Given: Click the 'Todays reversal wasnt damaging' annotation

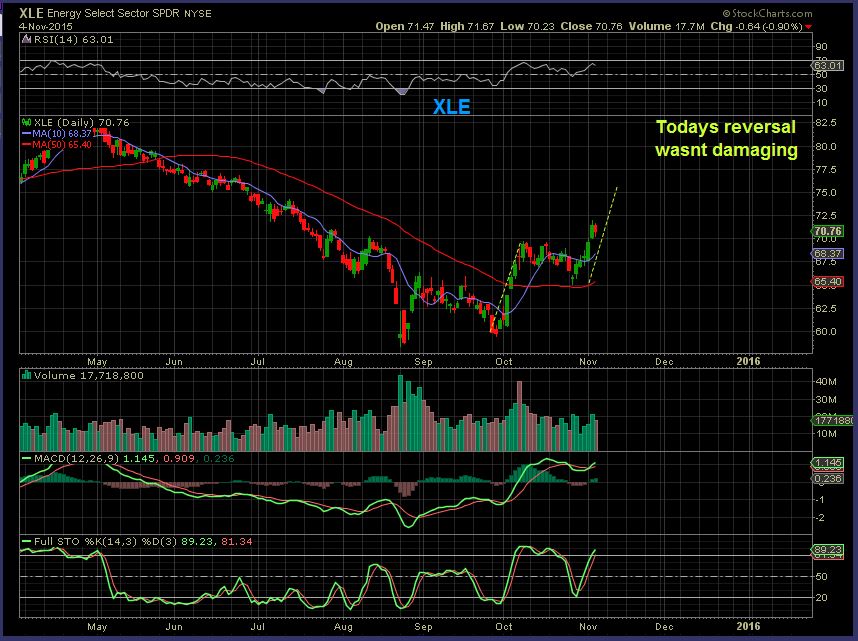Looking at the screenshot, I should pyautogui.click(x=726, y=138).
